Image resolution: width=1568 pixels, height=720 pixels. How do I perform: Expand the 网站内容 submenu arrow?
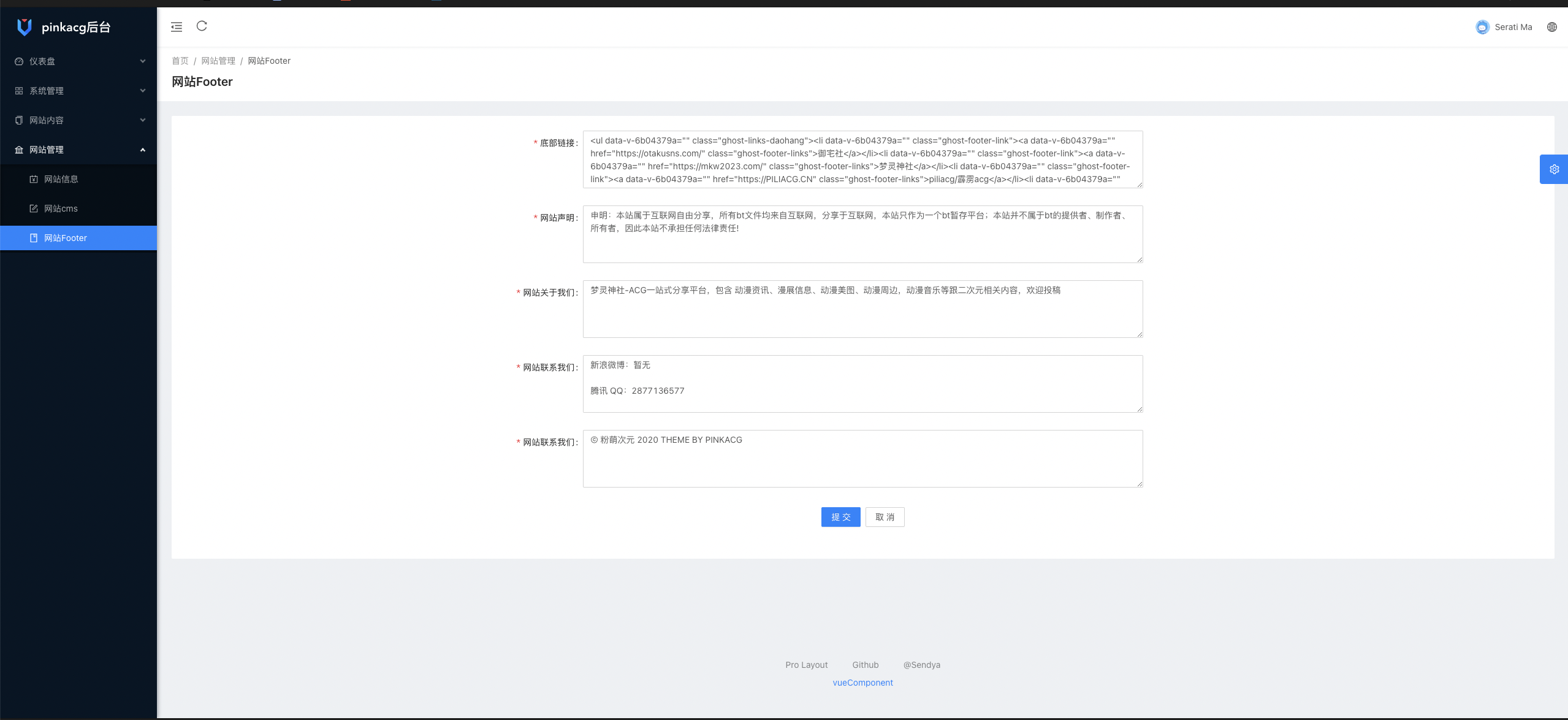click(143, 120)
